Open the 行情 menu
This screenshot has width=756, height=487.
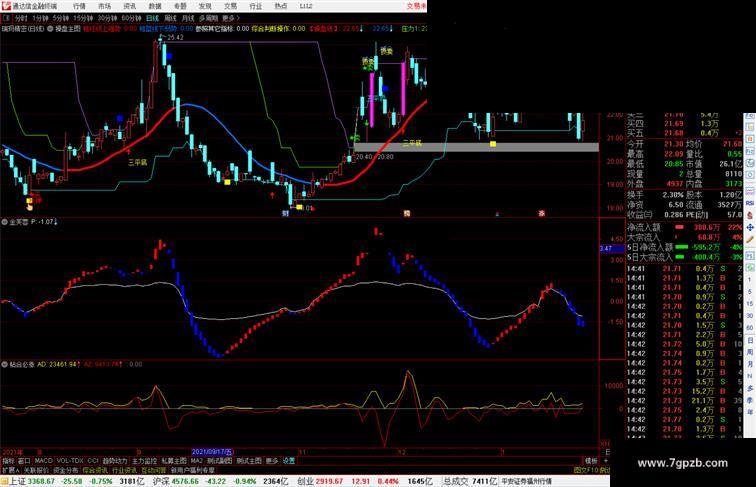point(79,6)
